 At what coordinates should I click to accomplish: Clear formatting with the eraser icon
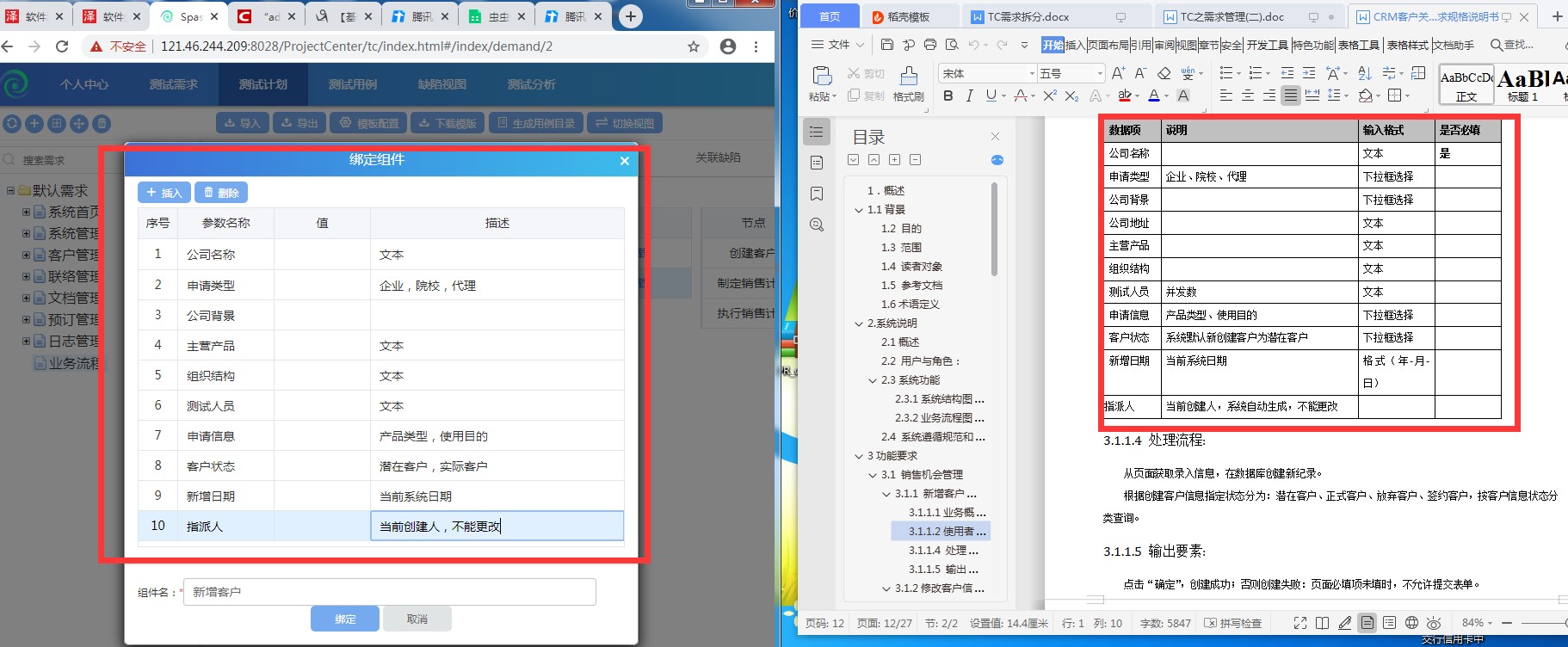click(1164, 73)
